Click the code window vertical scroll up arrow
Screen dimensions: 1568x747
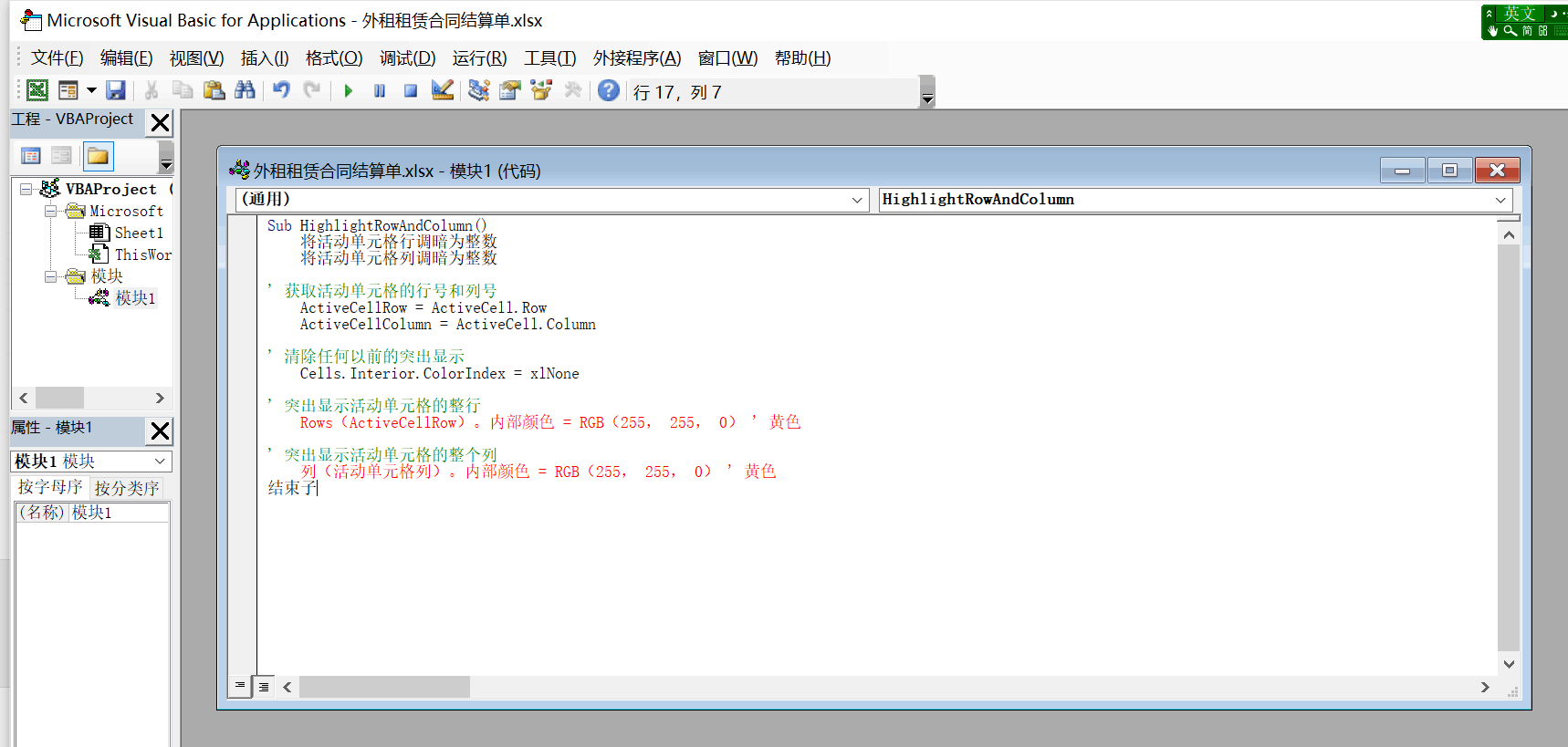(x=1509, y=235)
